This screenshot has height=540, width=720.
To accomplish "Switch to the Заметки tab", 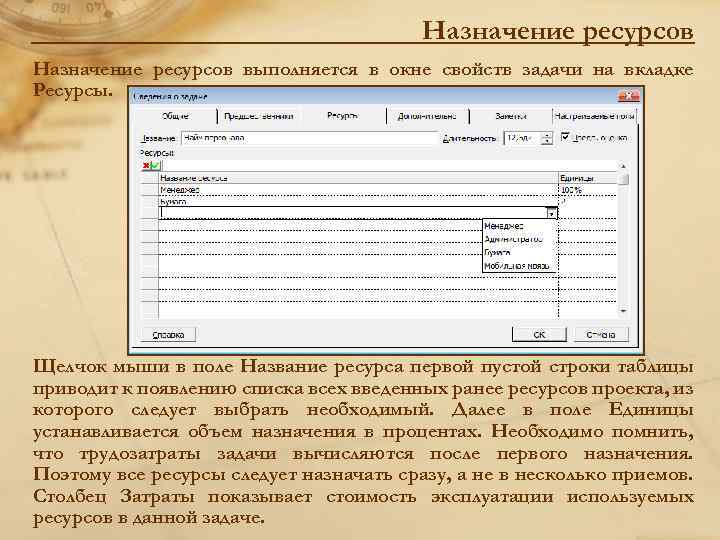I will coord(510,116).
